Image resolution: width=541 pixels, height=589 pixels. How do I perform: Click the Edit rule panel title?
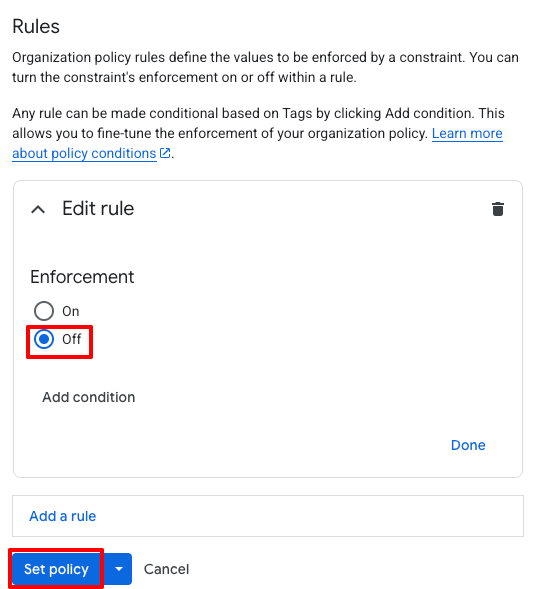(x=98, y=208)
